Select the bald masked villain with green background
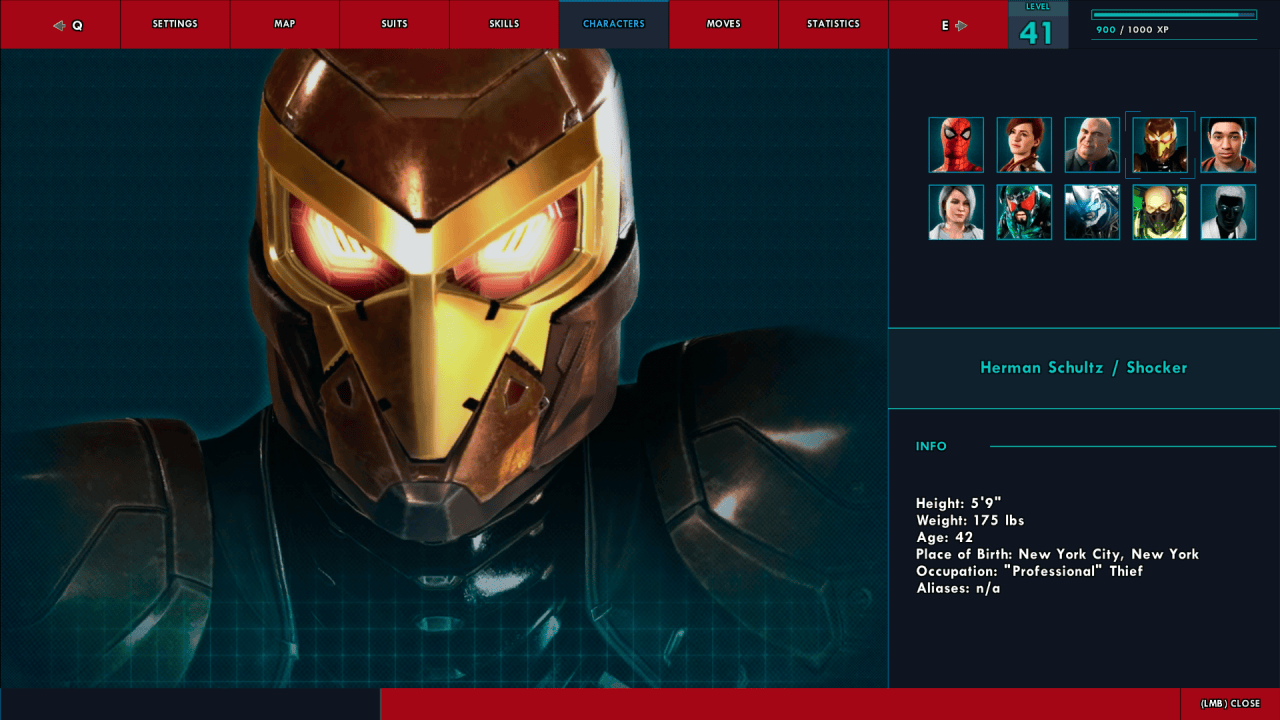The image size is (1280, 720). coord(1159,212)
